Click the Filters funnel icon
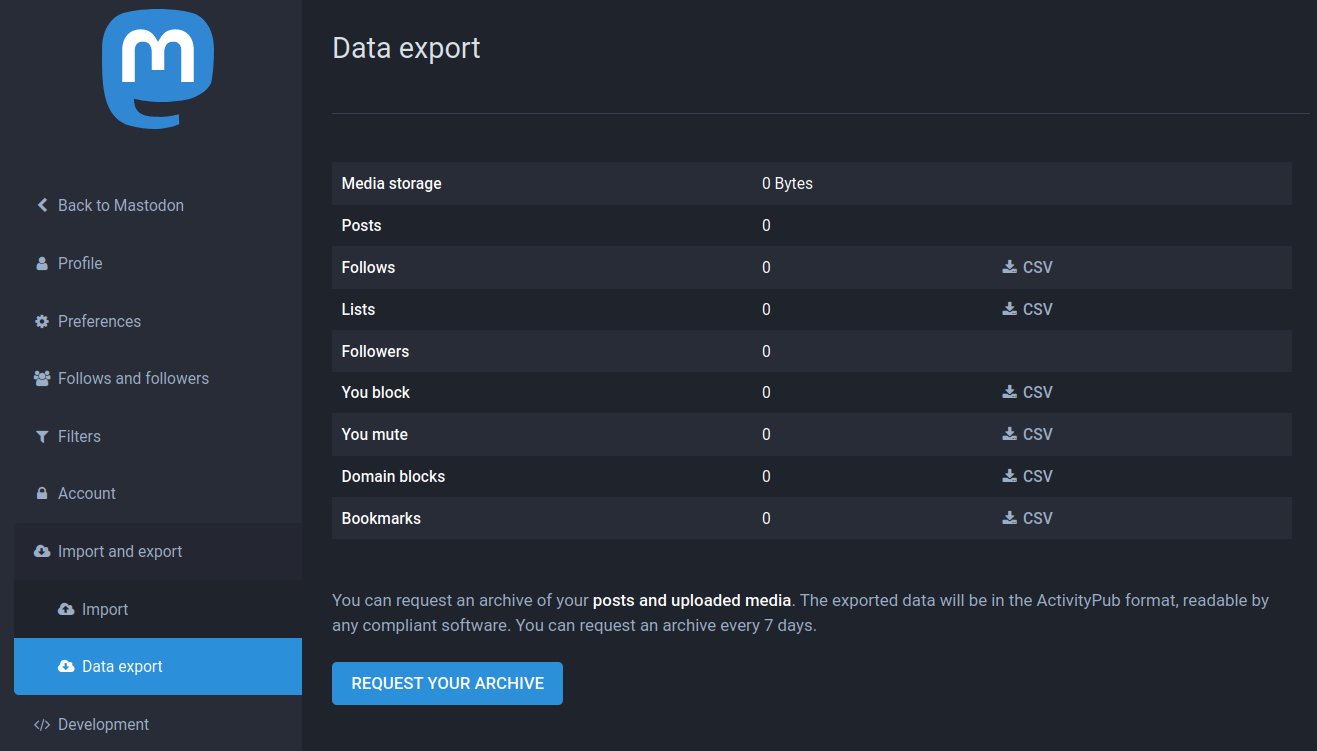This screenshot has height=751, width=1317. pos(42,436)
